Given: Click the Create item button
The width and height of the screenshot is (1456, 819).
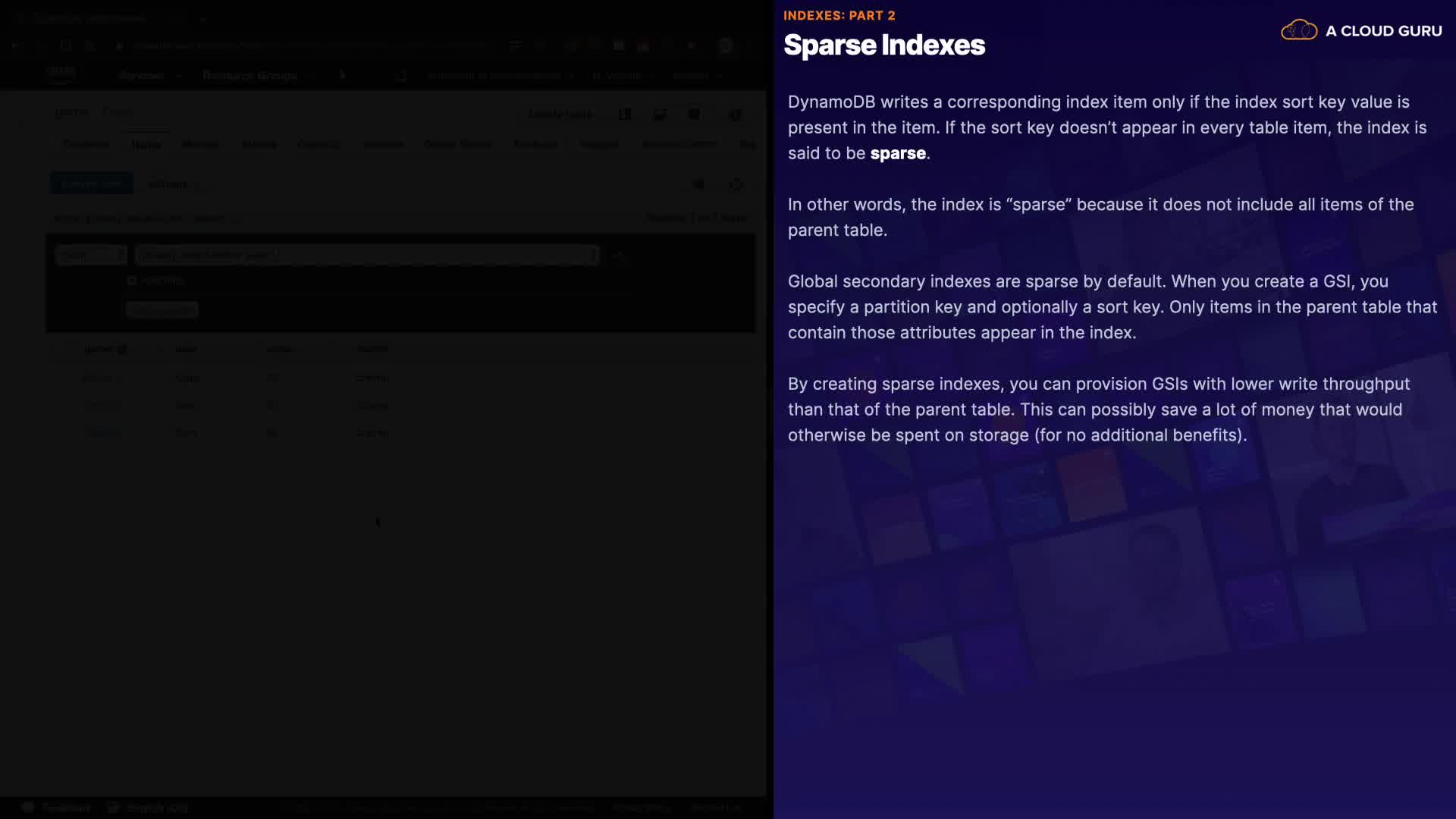Looking at the screenshot, I should (91, 184).
